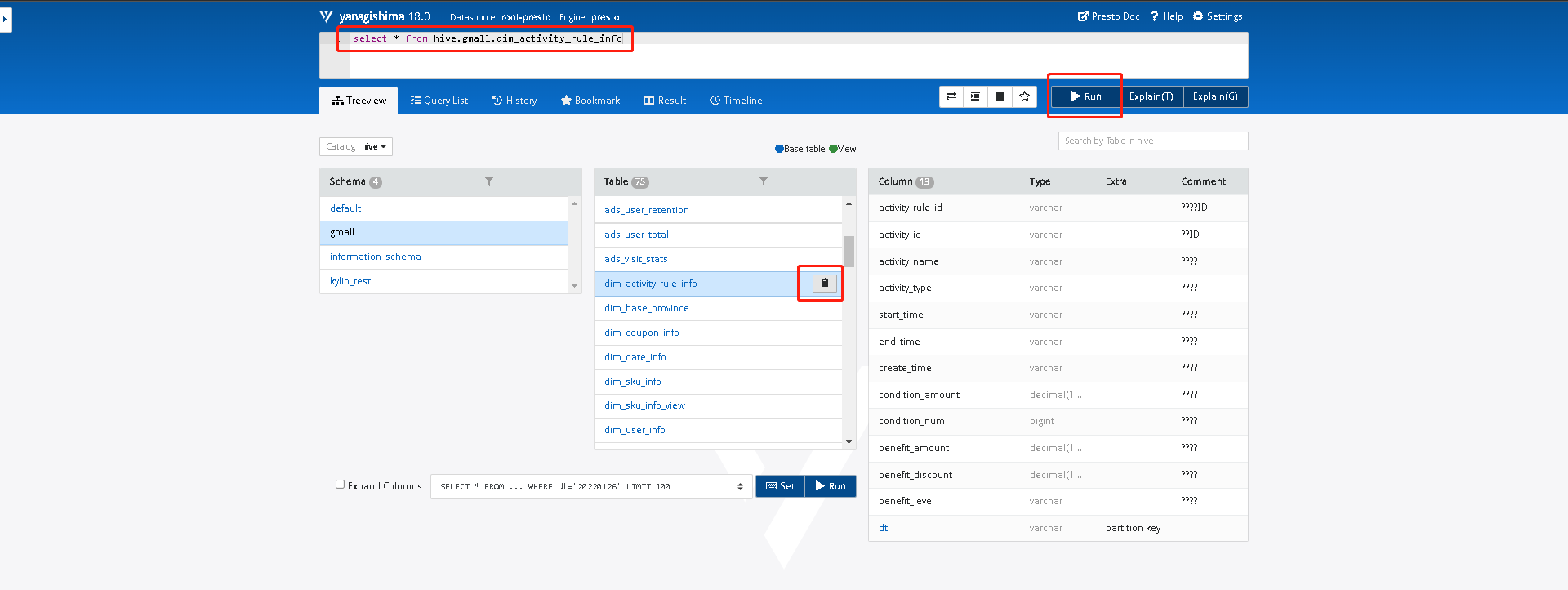This screenshot has height=590, width=1568.
Task: Click the Search by Table in hive field
Action: [x=1153, y=141]
